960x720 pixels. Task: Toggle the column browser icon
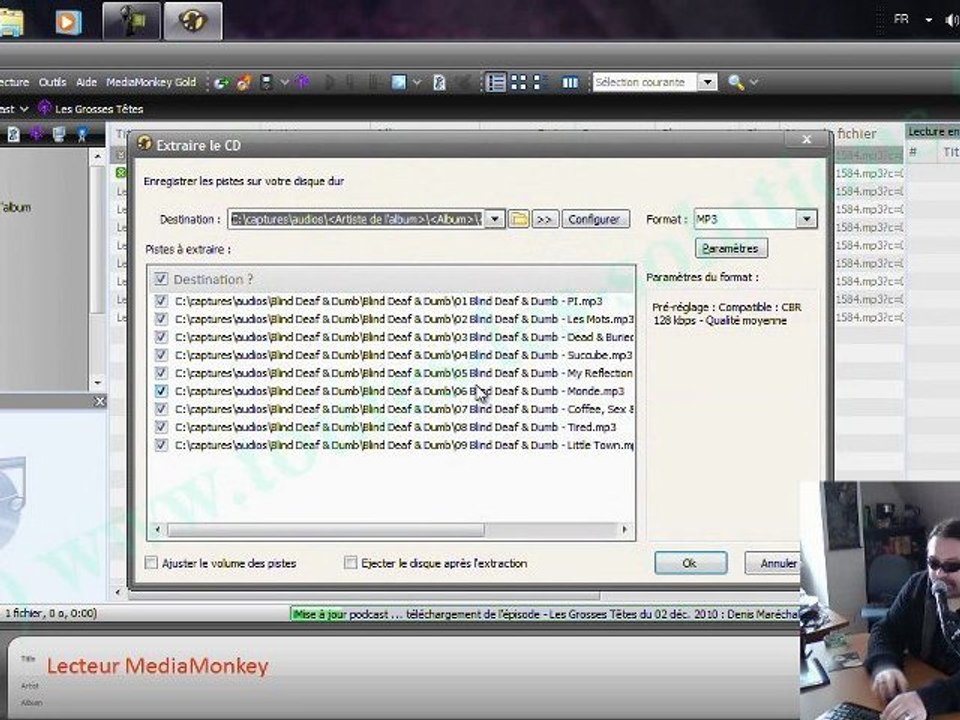(570, 82)
